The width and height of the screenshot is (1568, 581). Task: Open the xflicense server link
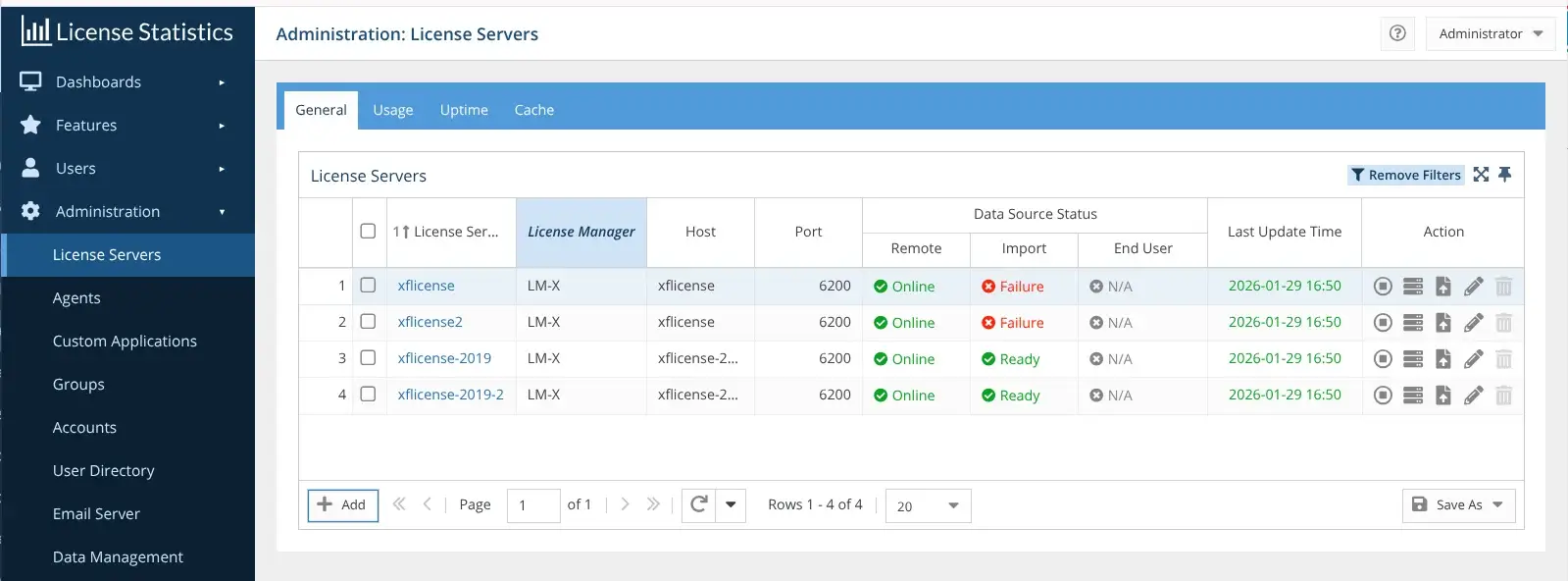pyautogui.click(x=427, y=286)
